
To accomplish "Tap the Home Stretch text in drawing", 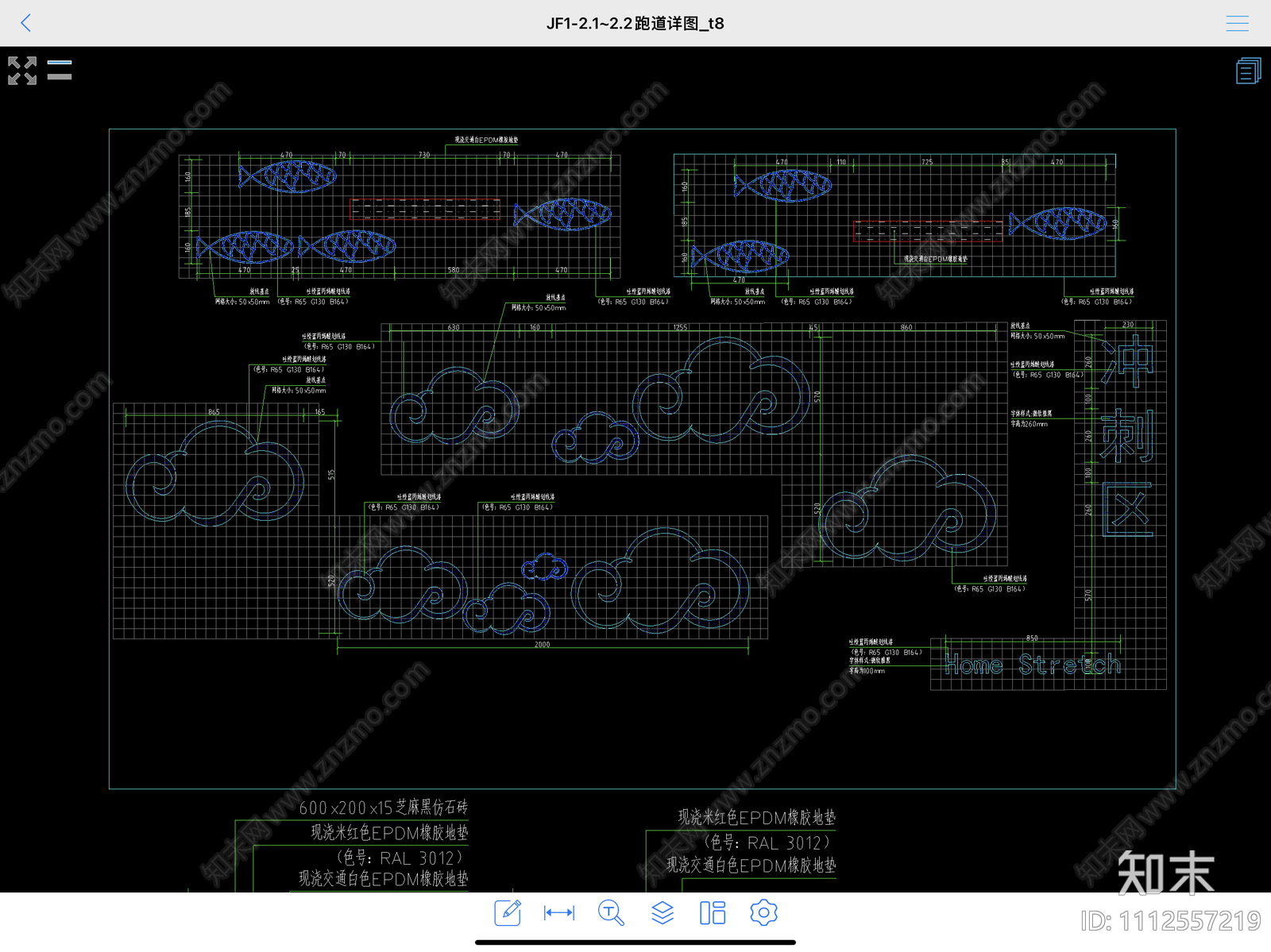I will (x=1033, y=665).
